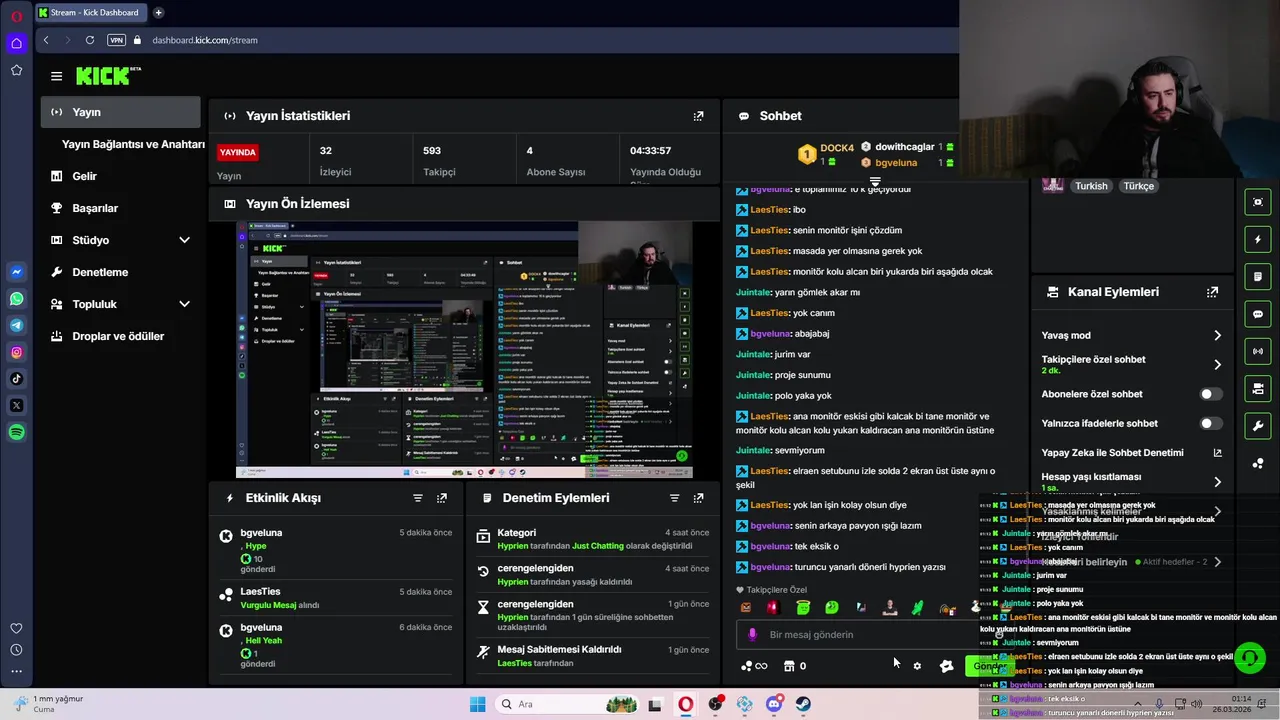Viewport: 1280px width, 720px height.
Task: Click the DOCK4 leaderboard entry
Action: 827,154
